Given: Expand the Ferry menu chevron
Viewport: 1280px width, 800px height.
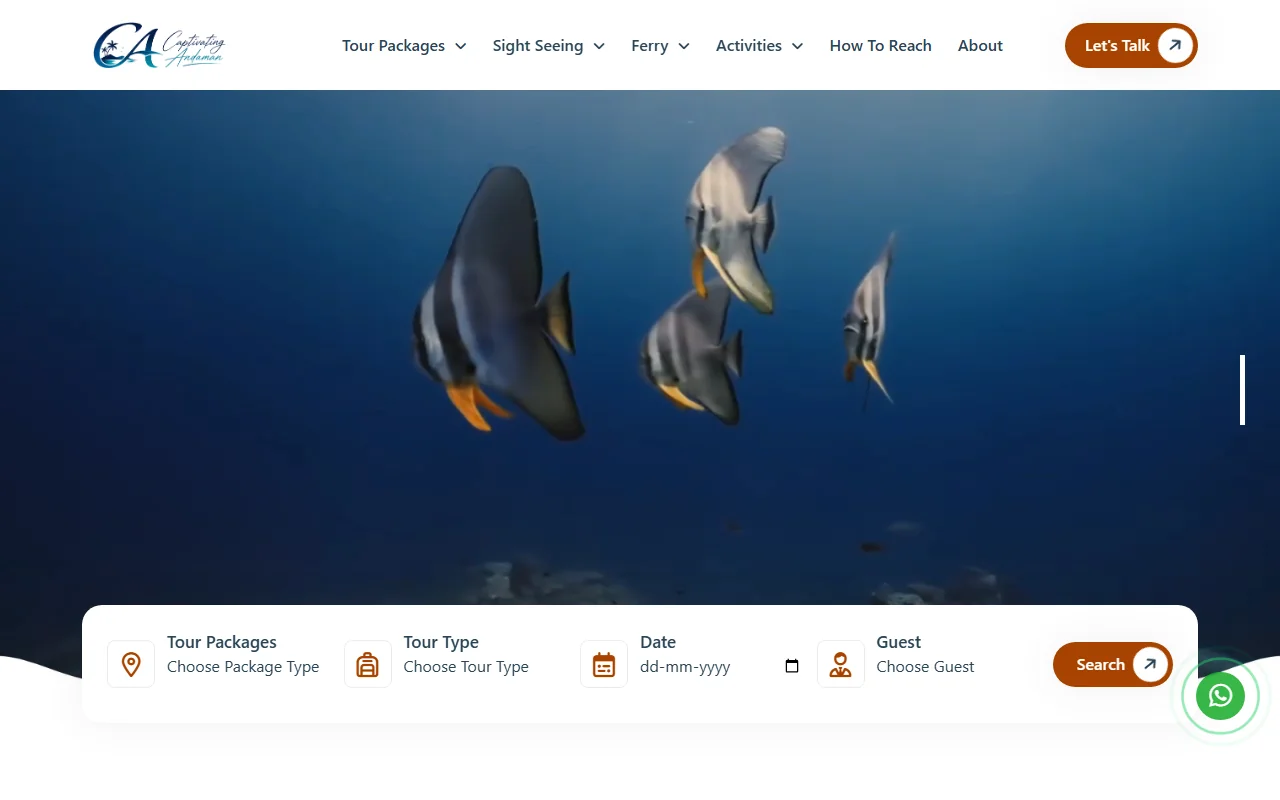Looking at the screenshot, I should click(684, 46).
